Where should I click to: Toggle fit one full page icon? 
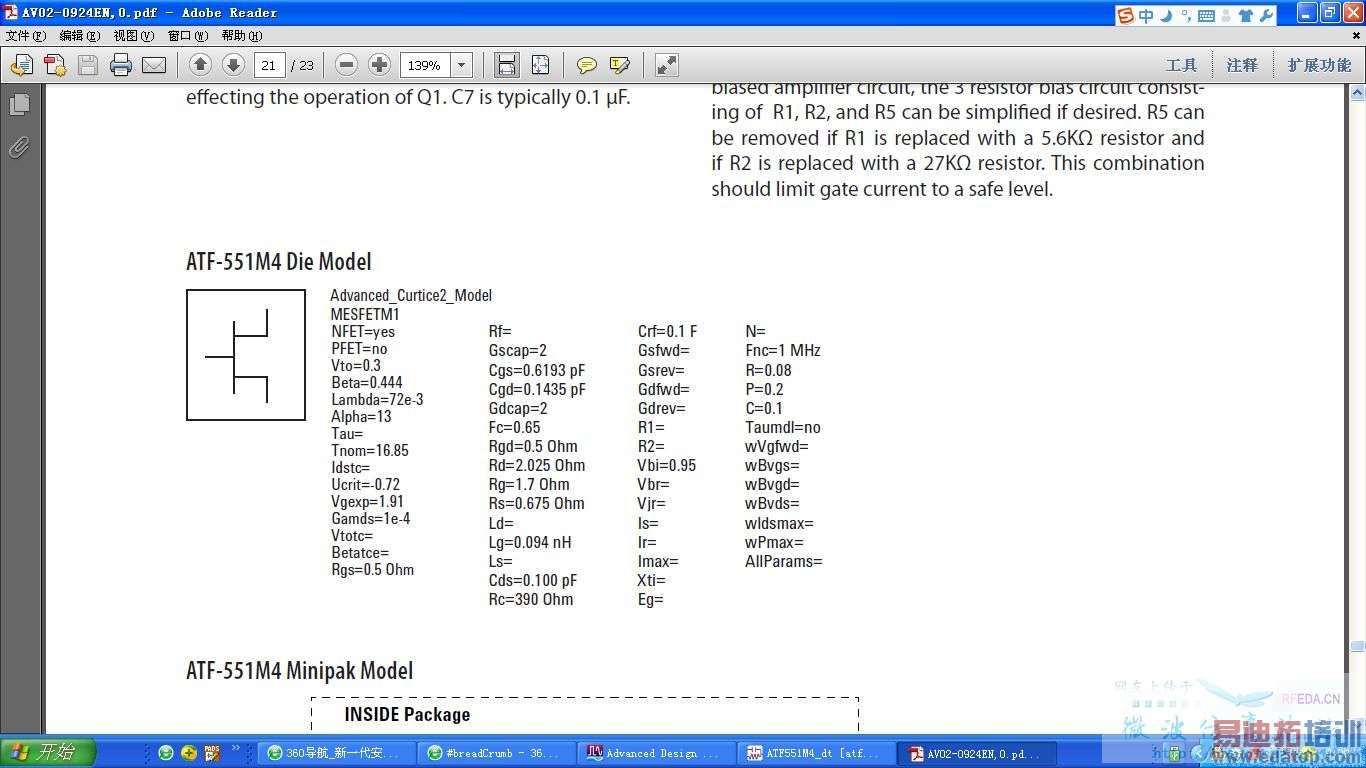tap(540, 65)
